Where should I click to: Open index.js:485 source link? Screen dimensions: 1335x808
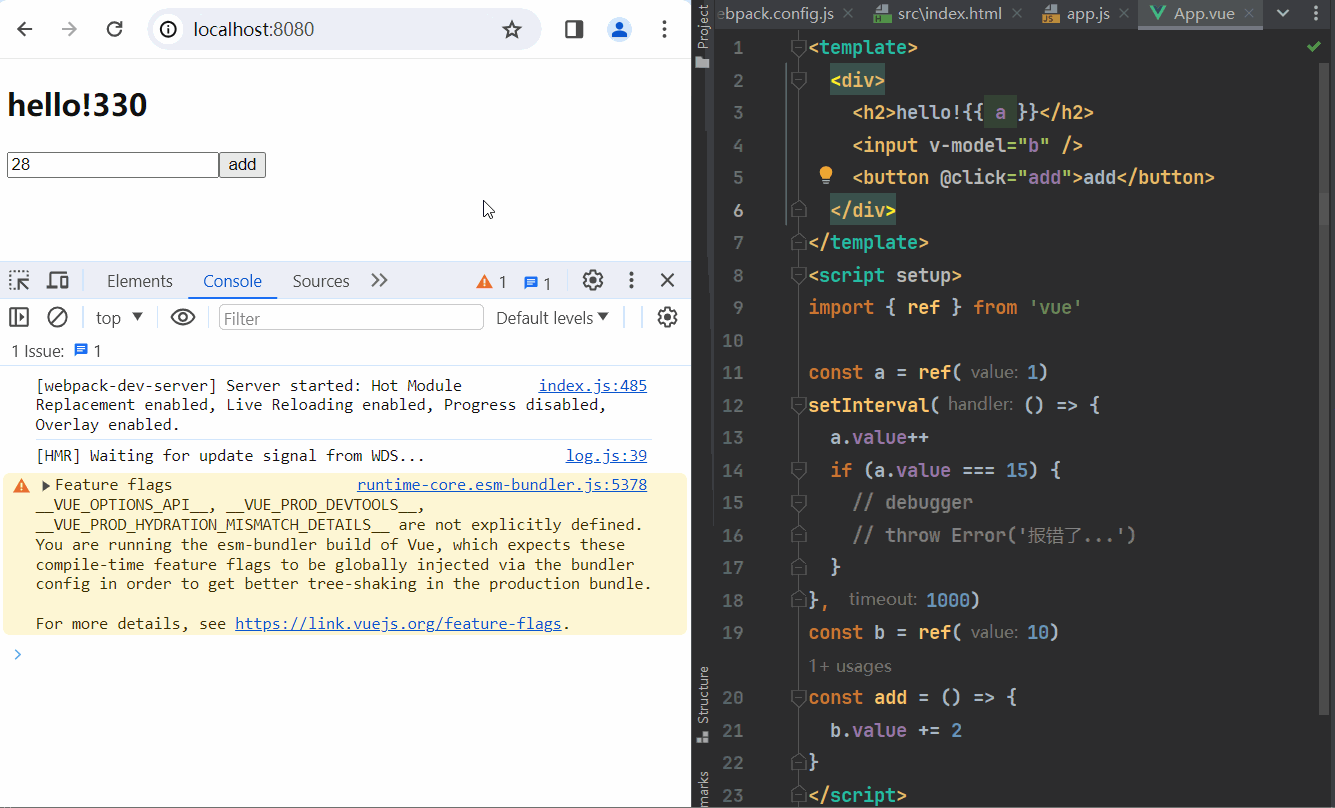593,386
